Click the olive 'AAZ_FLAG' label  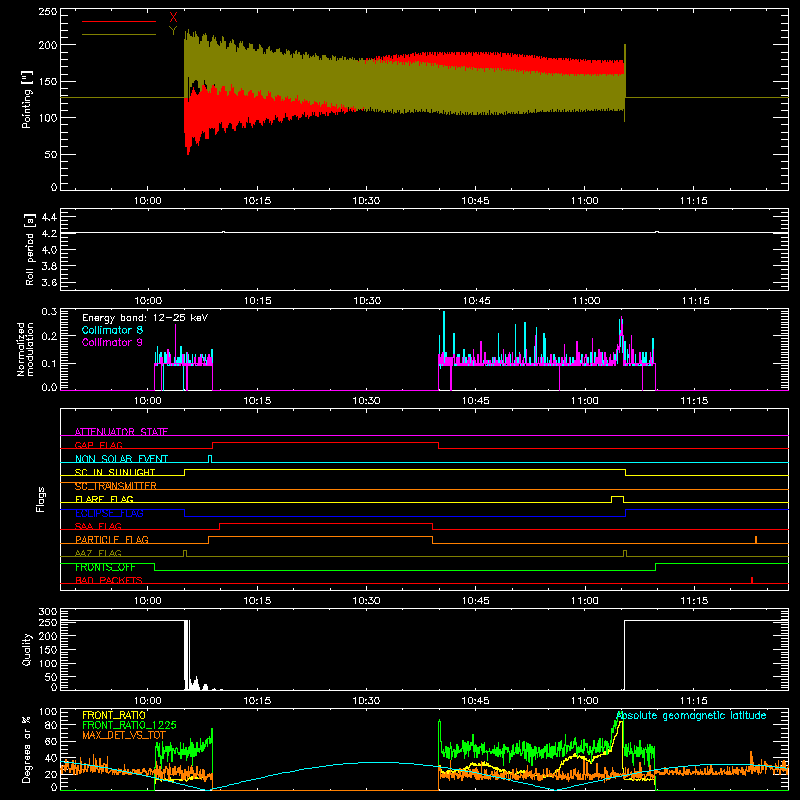[x=98, y=553]
